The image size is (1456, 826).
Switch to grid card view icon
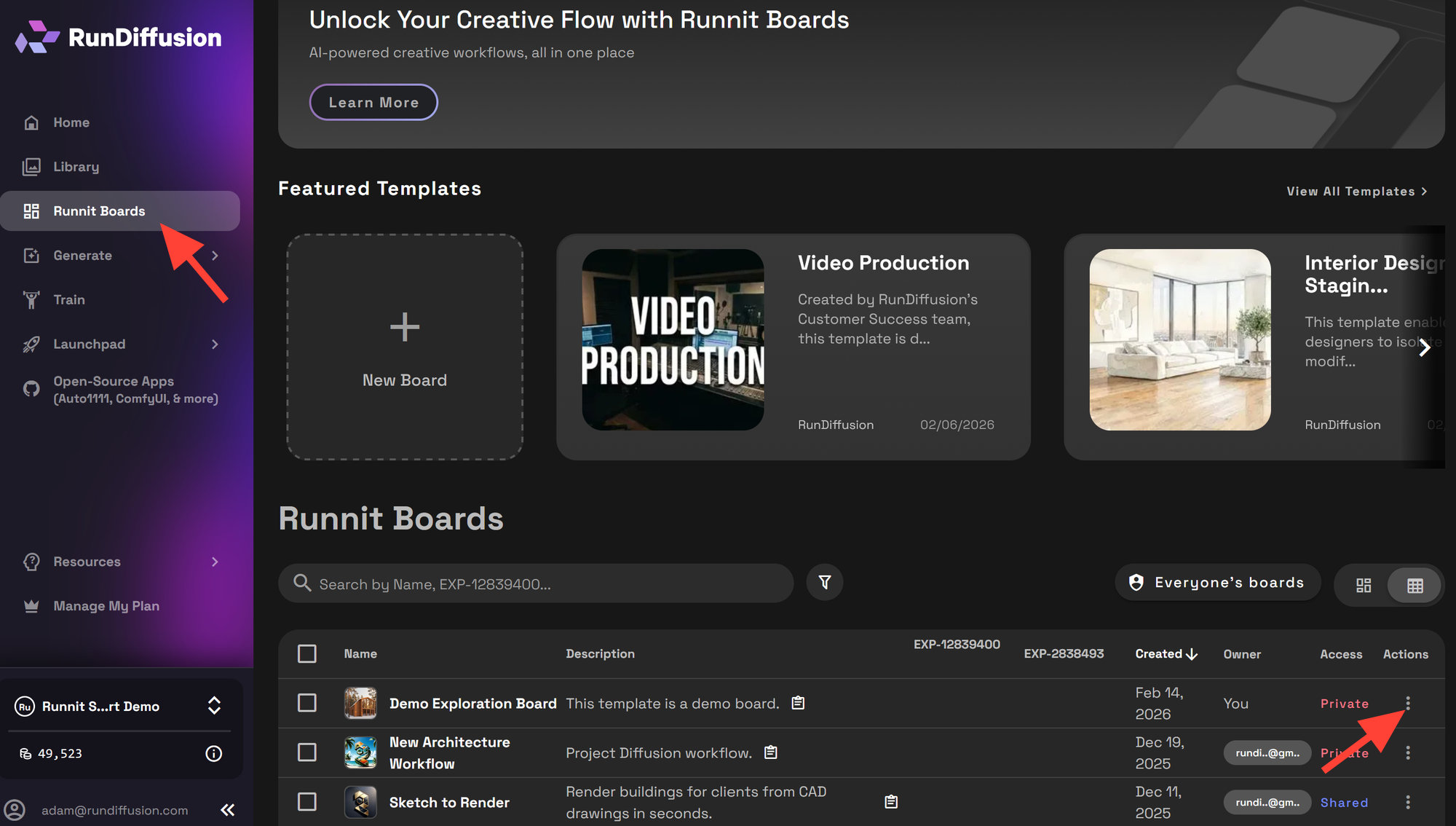(1363, 585)
